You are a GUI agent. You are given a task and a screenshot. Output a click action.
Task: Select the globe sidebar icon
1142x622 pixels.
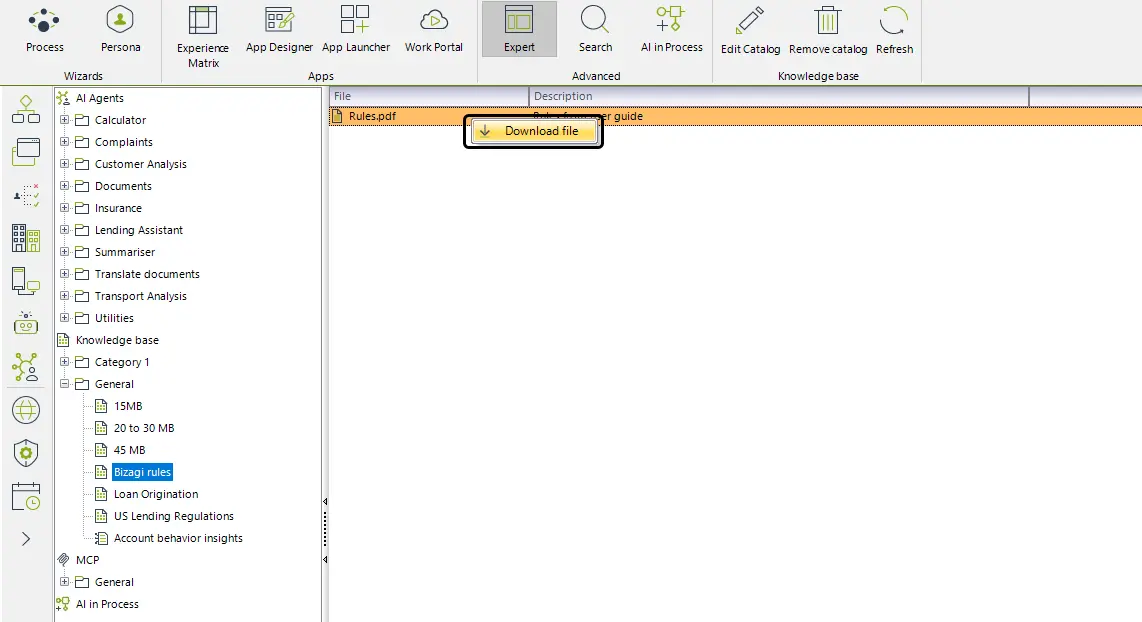(x=25, y=410)
